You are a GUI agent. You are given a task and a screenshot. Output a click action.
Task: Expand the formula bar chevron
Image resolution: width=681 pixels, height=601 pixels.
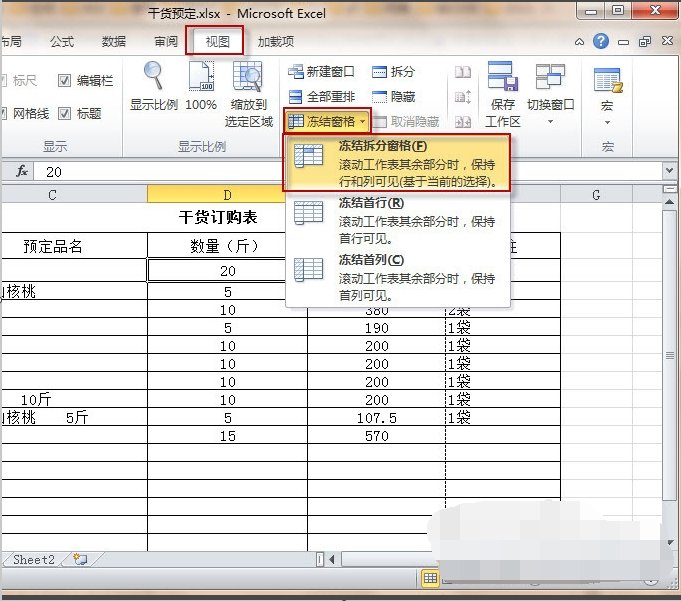tap(669, 170)
